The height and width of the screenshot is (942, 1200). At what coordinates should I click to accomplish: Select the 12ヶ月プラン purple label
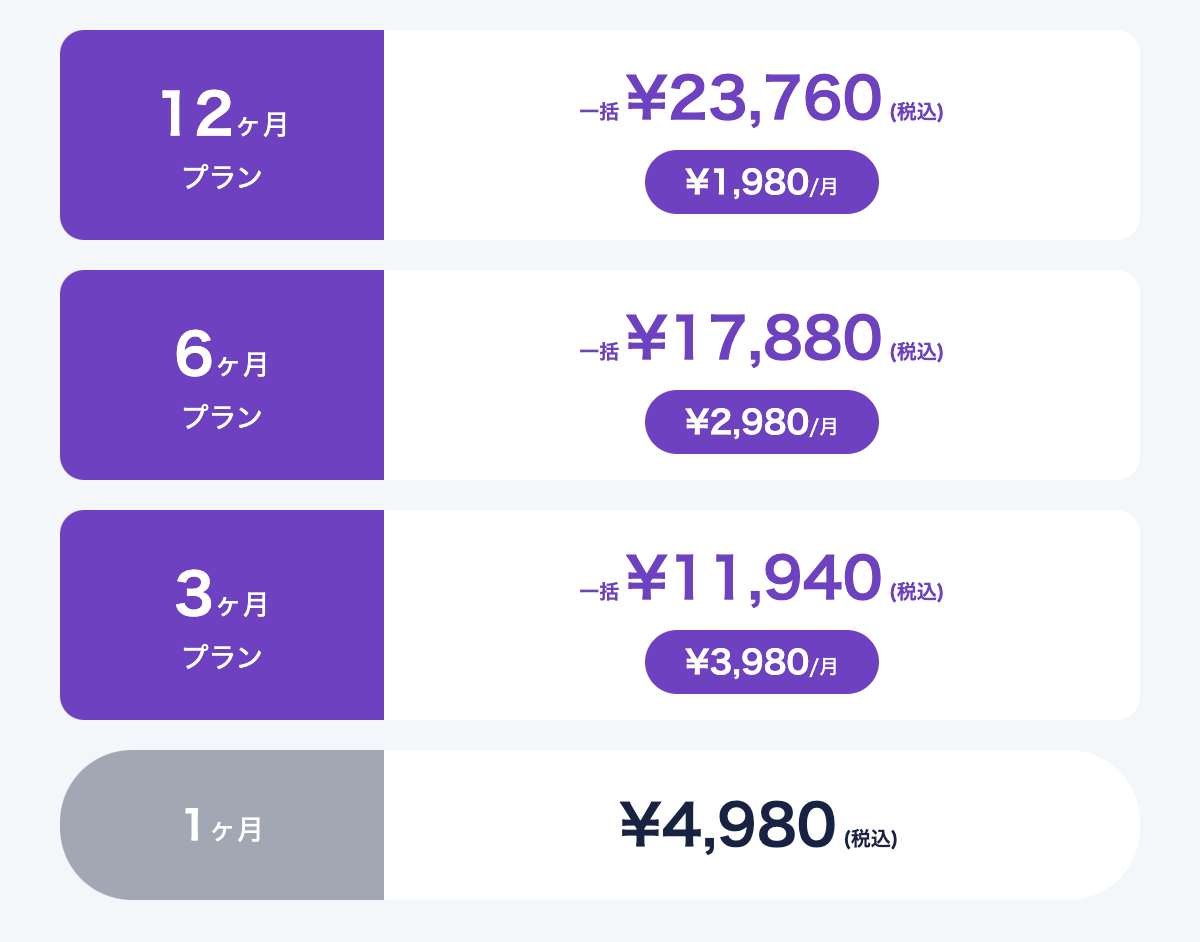point(222,135)
